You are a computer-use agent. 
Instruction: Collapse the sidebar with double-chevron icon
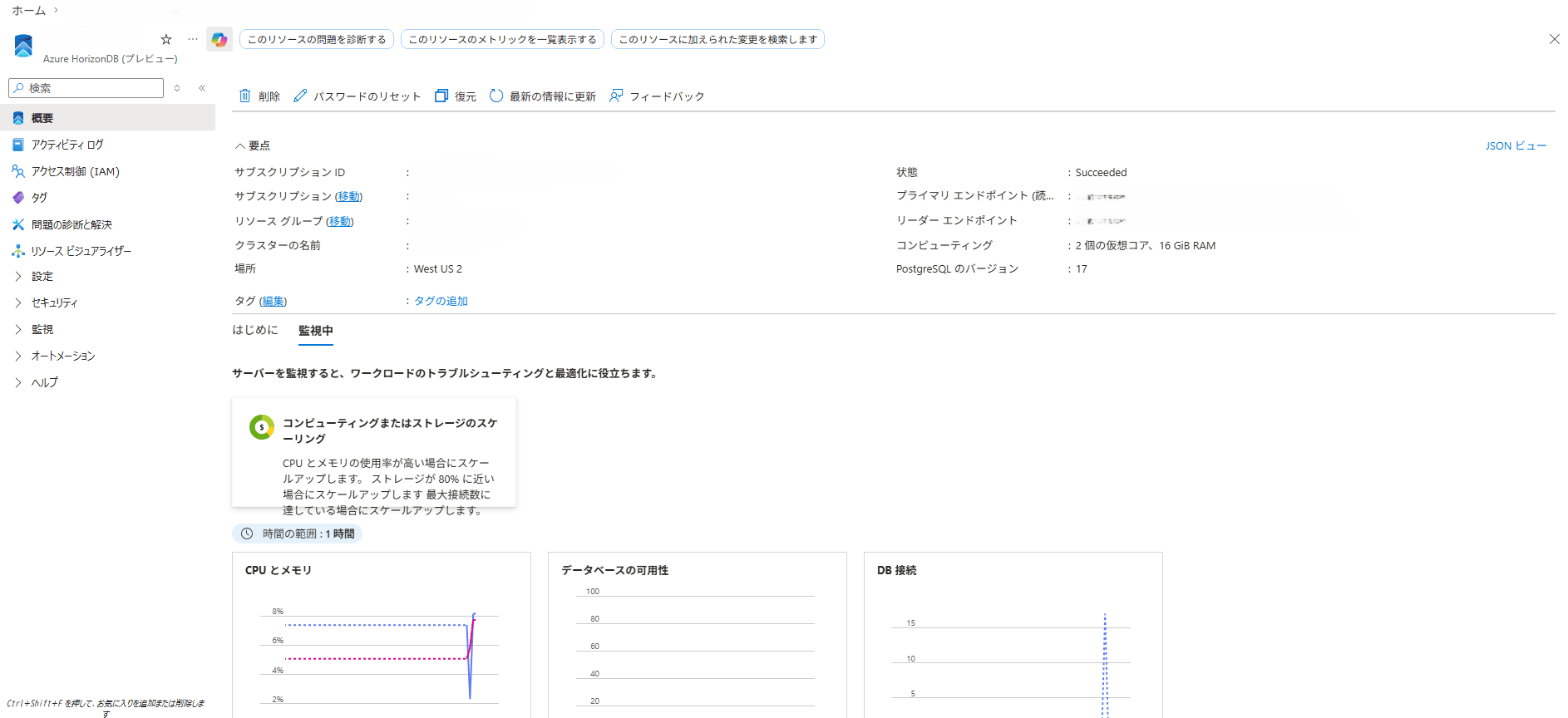202,88
